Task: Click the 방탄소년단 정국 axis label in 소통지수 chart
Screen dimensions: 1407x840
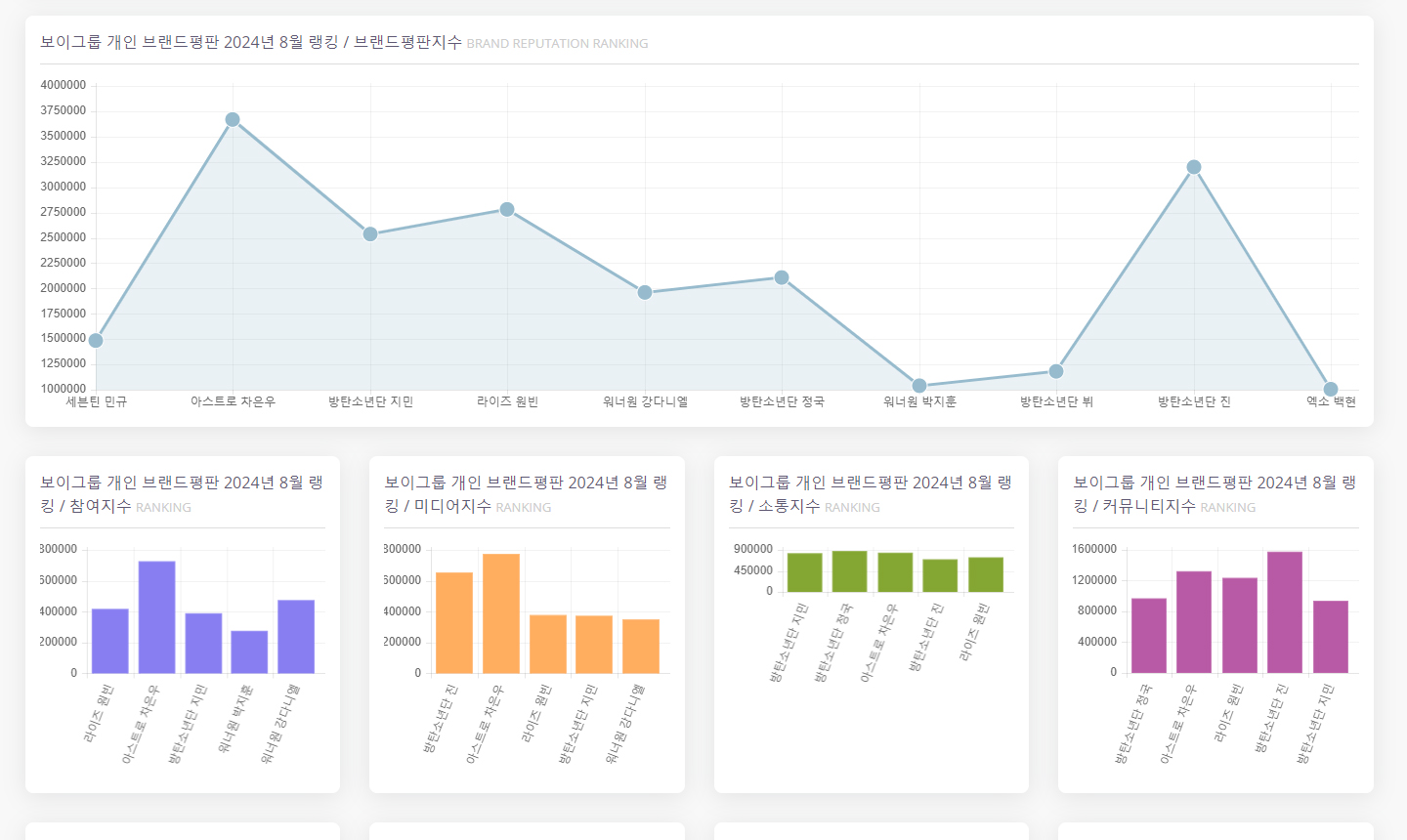Action: [x=834, y=643]
